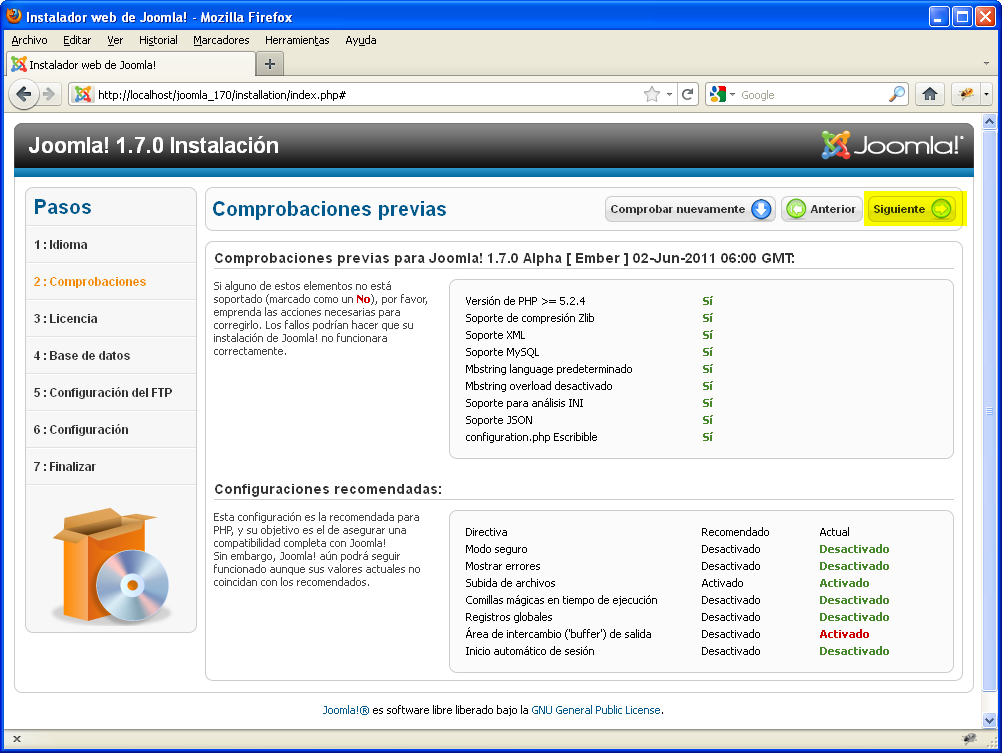Click the Google search input field
Viewport: 1002px width, 753px height.
tap(812, 95)
